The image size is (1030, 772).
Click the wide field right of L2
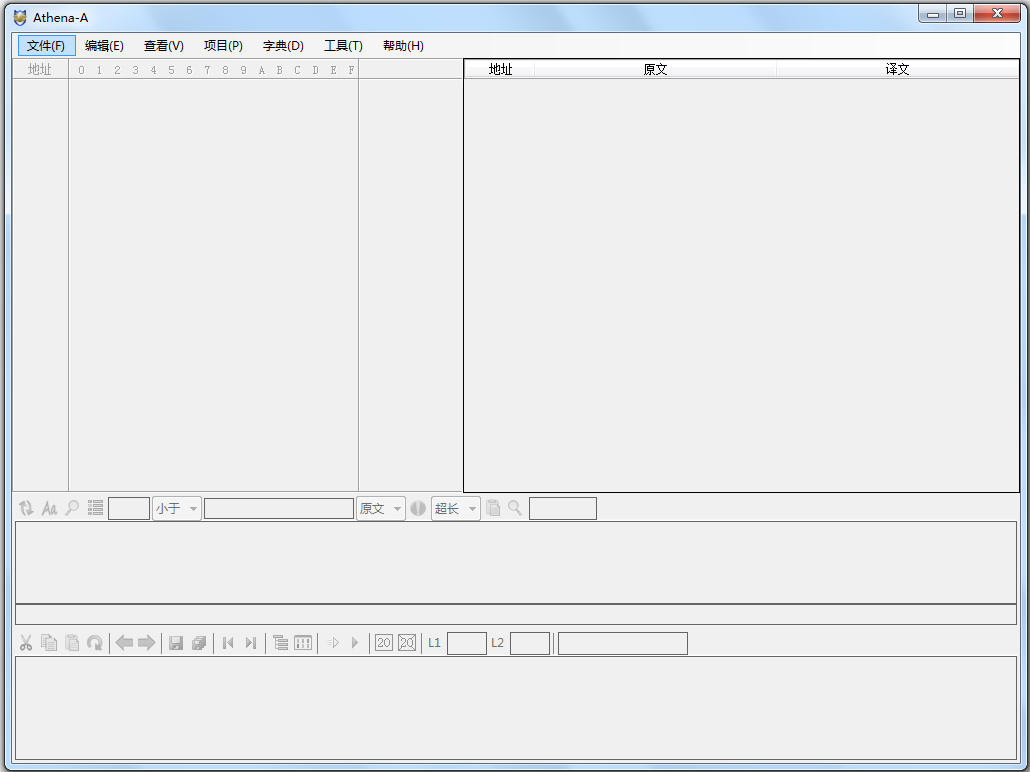point(623,643)
